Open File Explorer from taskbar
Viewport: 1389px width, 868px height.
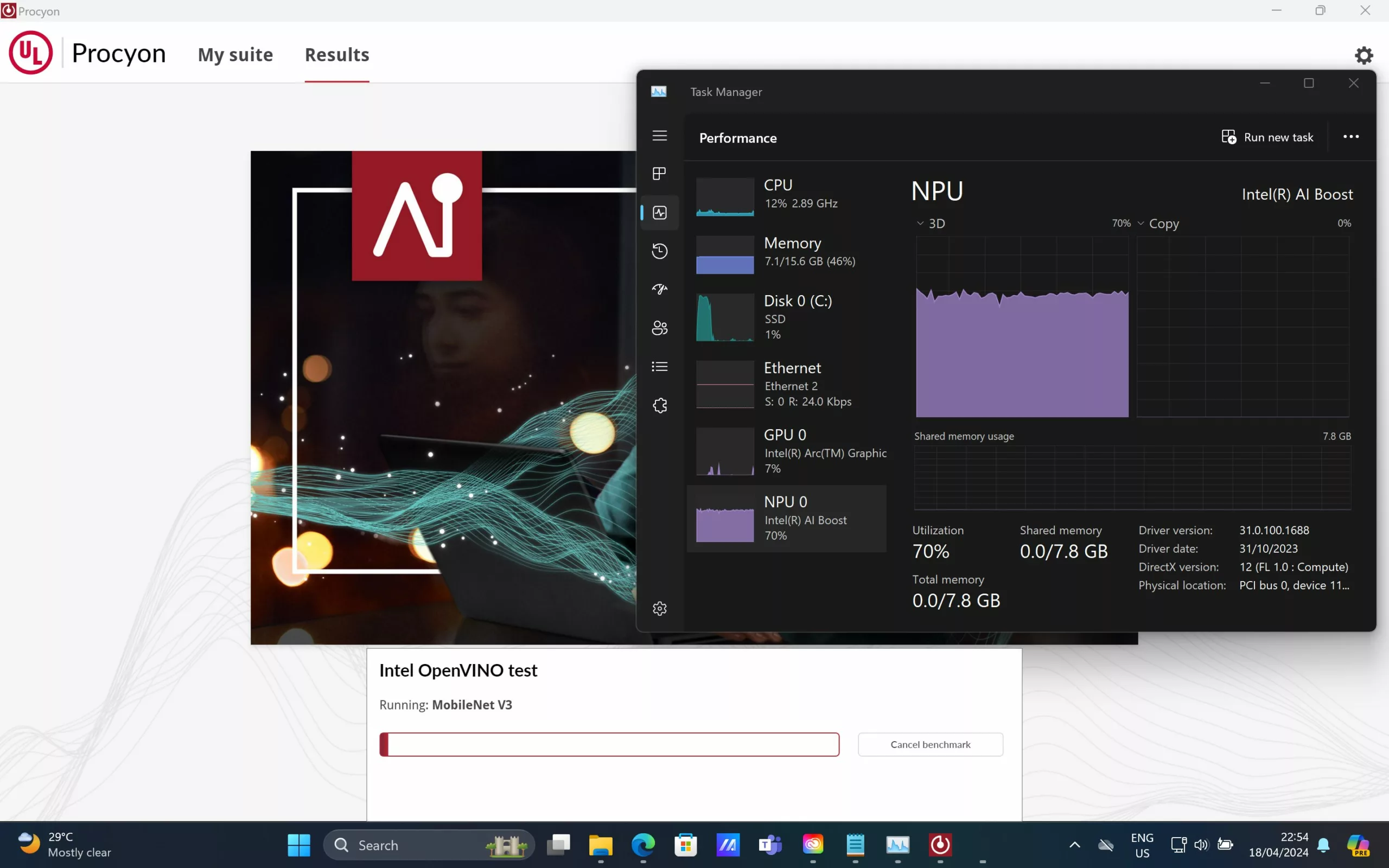pos(601,845)
